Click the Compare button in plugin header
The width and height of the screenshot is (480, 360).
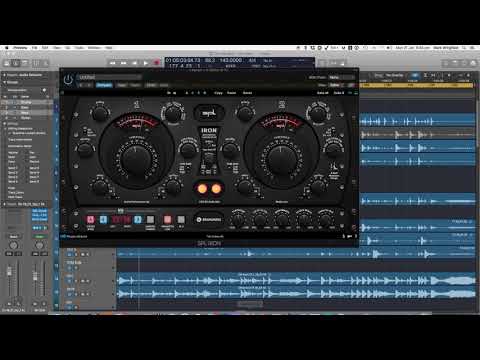point(104,85)
